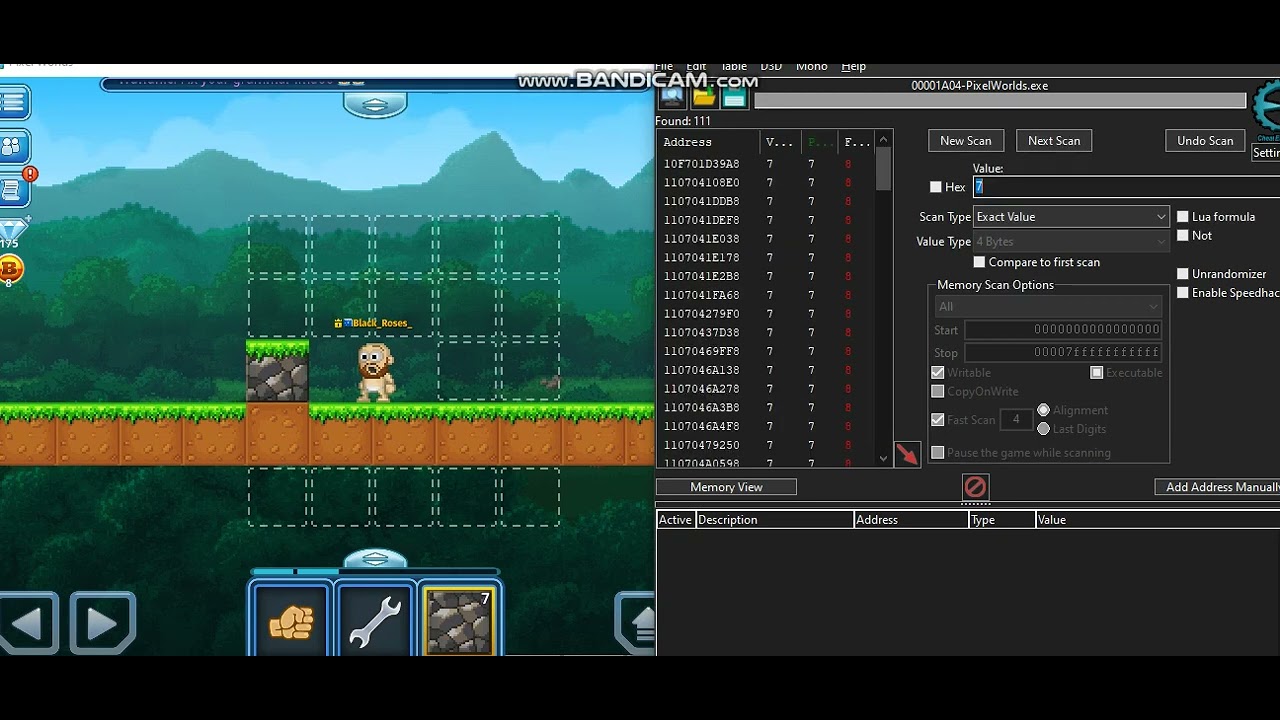The image size is (1280, 720).
Task: Expand the inventory panel handle above hotbar
Action: [375, 559]
